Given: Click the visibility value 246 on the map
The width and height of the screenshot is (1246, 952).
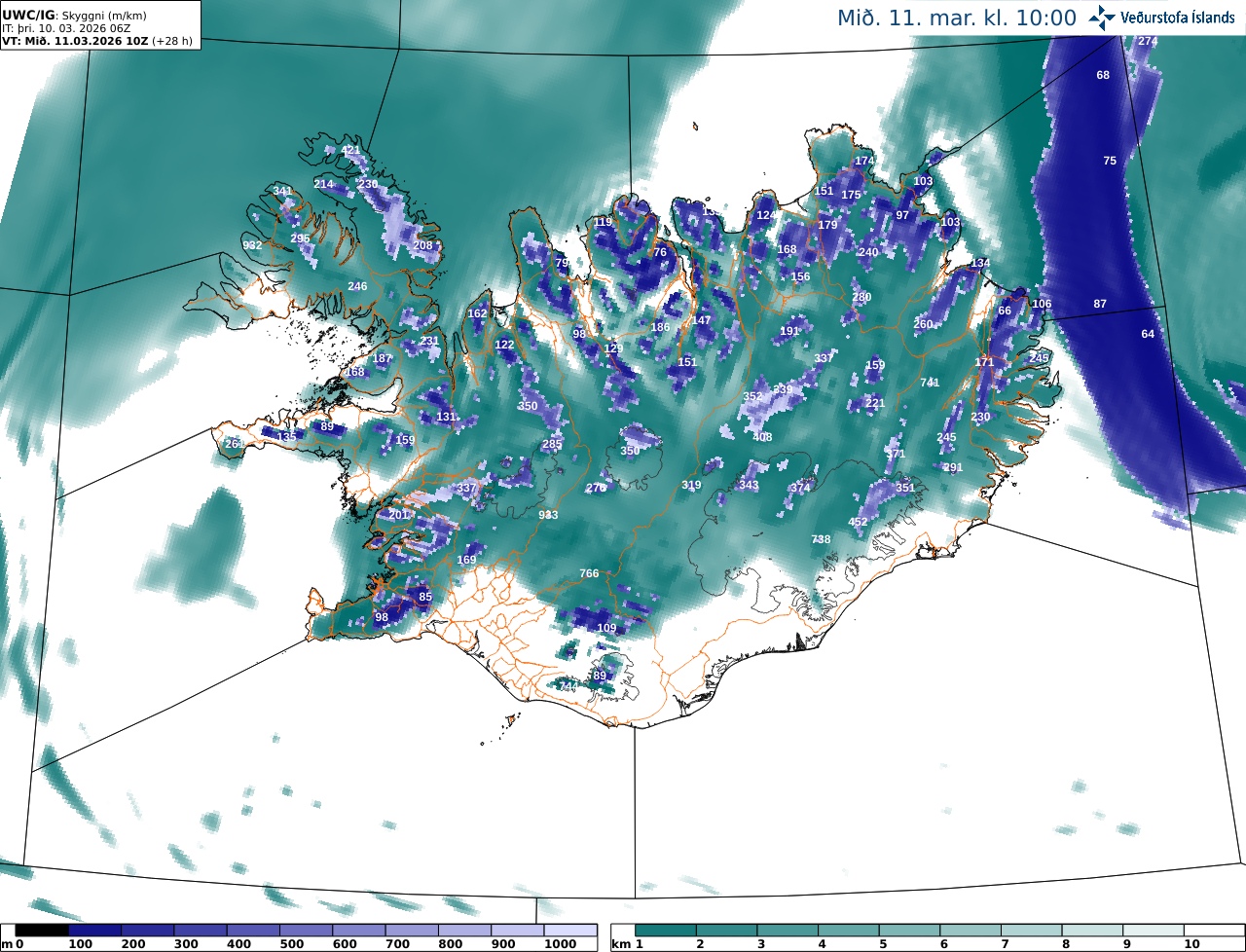Looking at the screenshot, I should pos(357,286).
